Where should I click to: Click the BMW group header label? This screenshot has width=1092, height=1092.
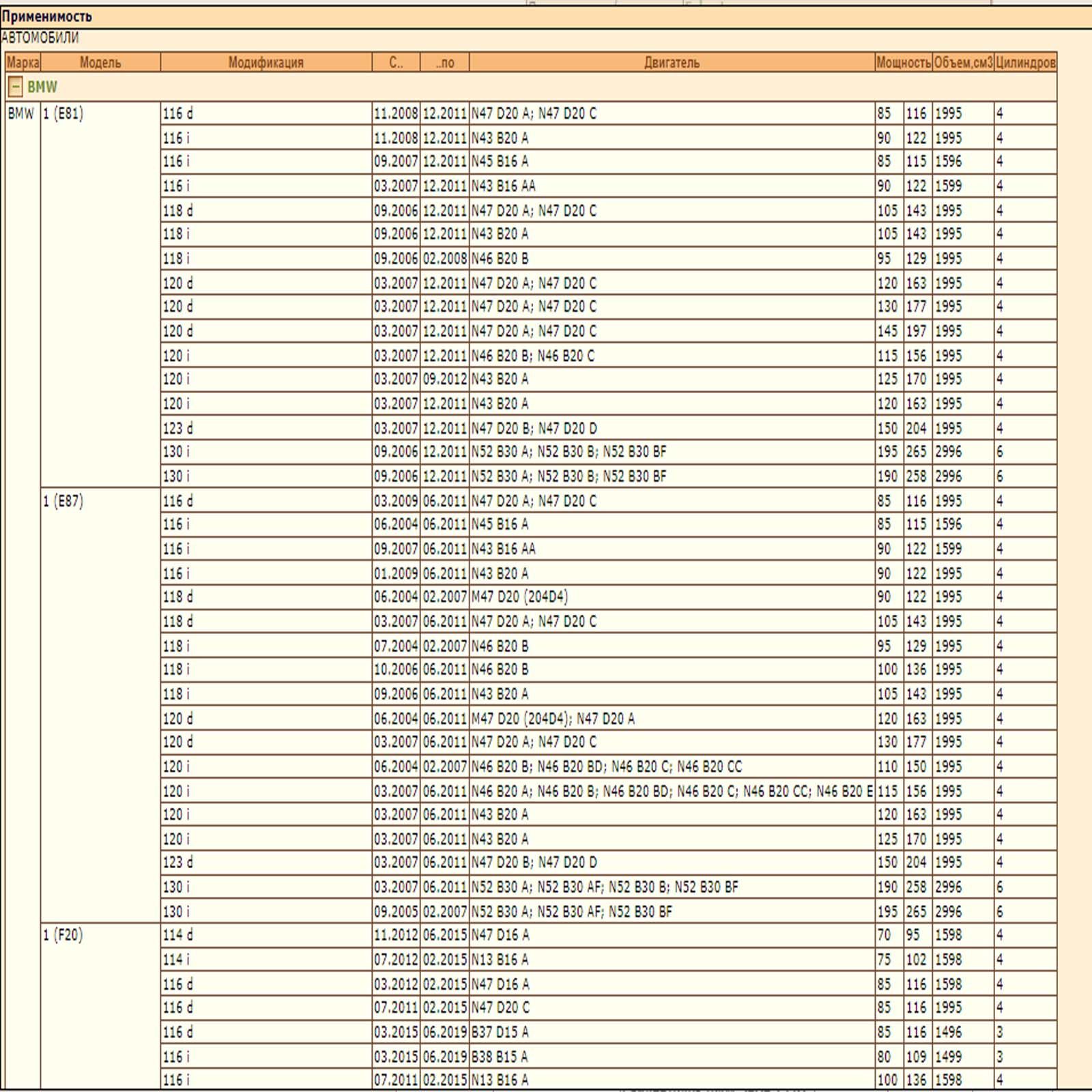[42, 87]
